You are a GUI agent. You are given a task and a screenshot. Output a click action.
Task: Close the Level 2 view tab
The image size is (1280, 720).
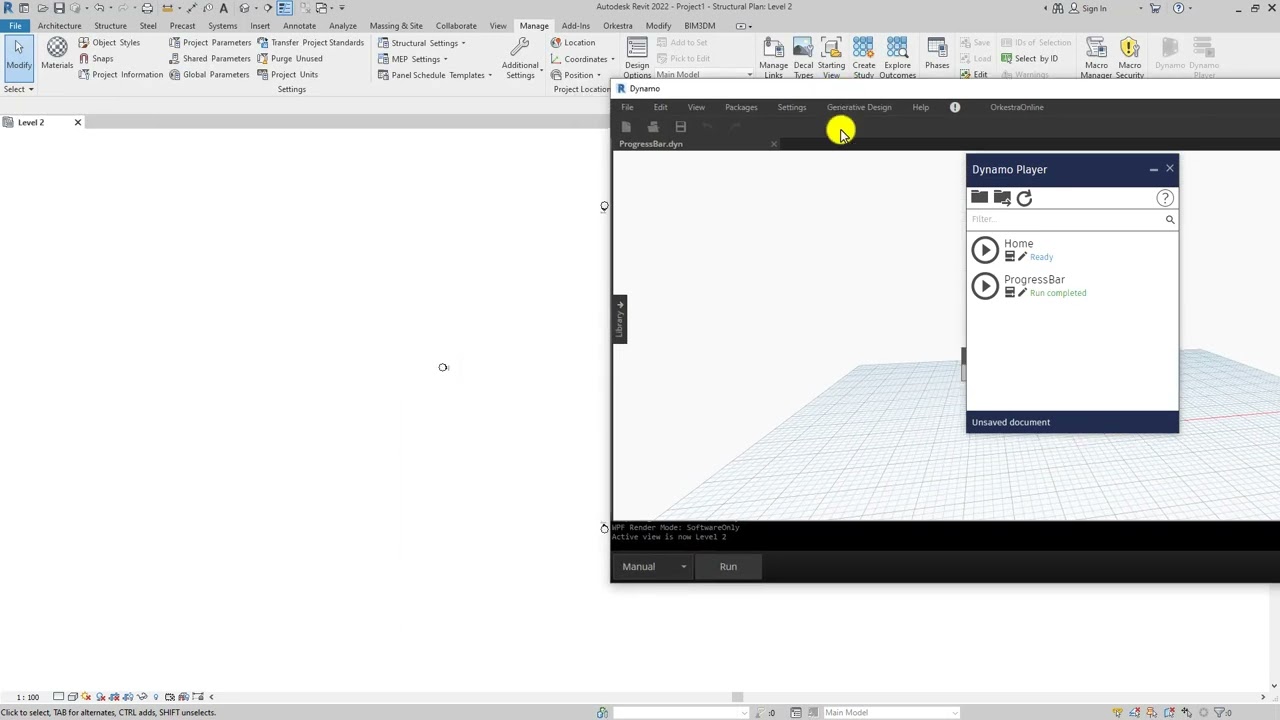point(77,122)
